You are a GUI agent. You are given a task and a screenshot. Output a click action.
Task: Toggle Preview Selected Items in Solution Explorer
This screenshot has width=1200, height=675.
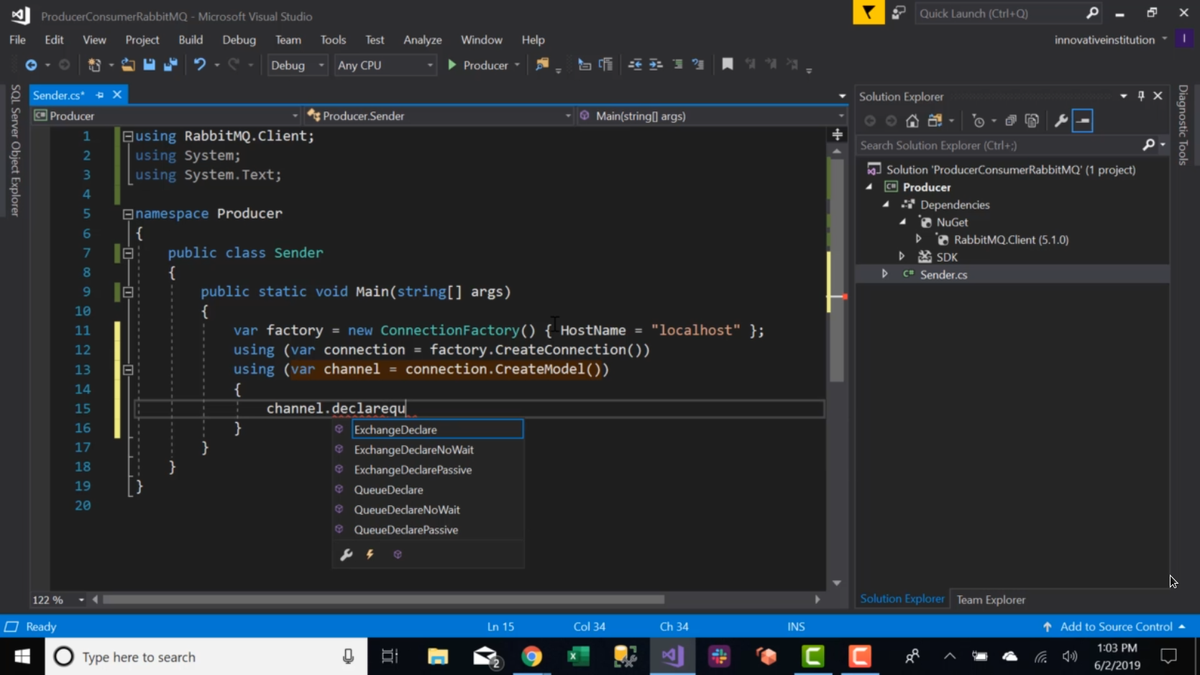(x=1083, y=121)
